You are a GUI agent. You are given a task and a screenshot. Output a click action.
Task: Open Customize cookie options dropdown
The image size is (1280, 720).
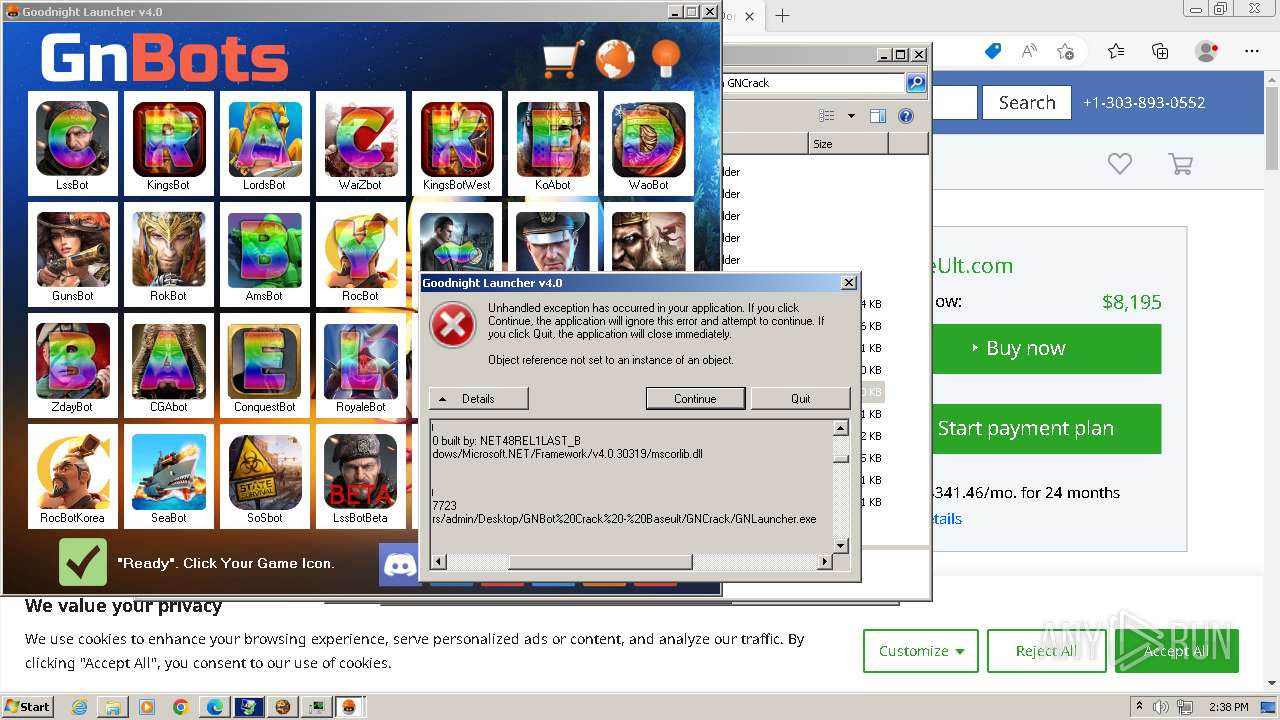pyautogui.click(x=921, y=651)
